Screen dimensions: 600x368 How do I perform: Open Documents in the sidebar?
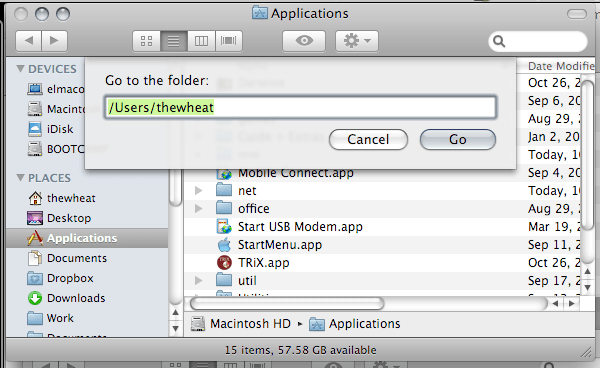point(67,258)
